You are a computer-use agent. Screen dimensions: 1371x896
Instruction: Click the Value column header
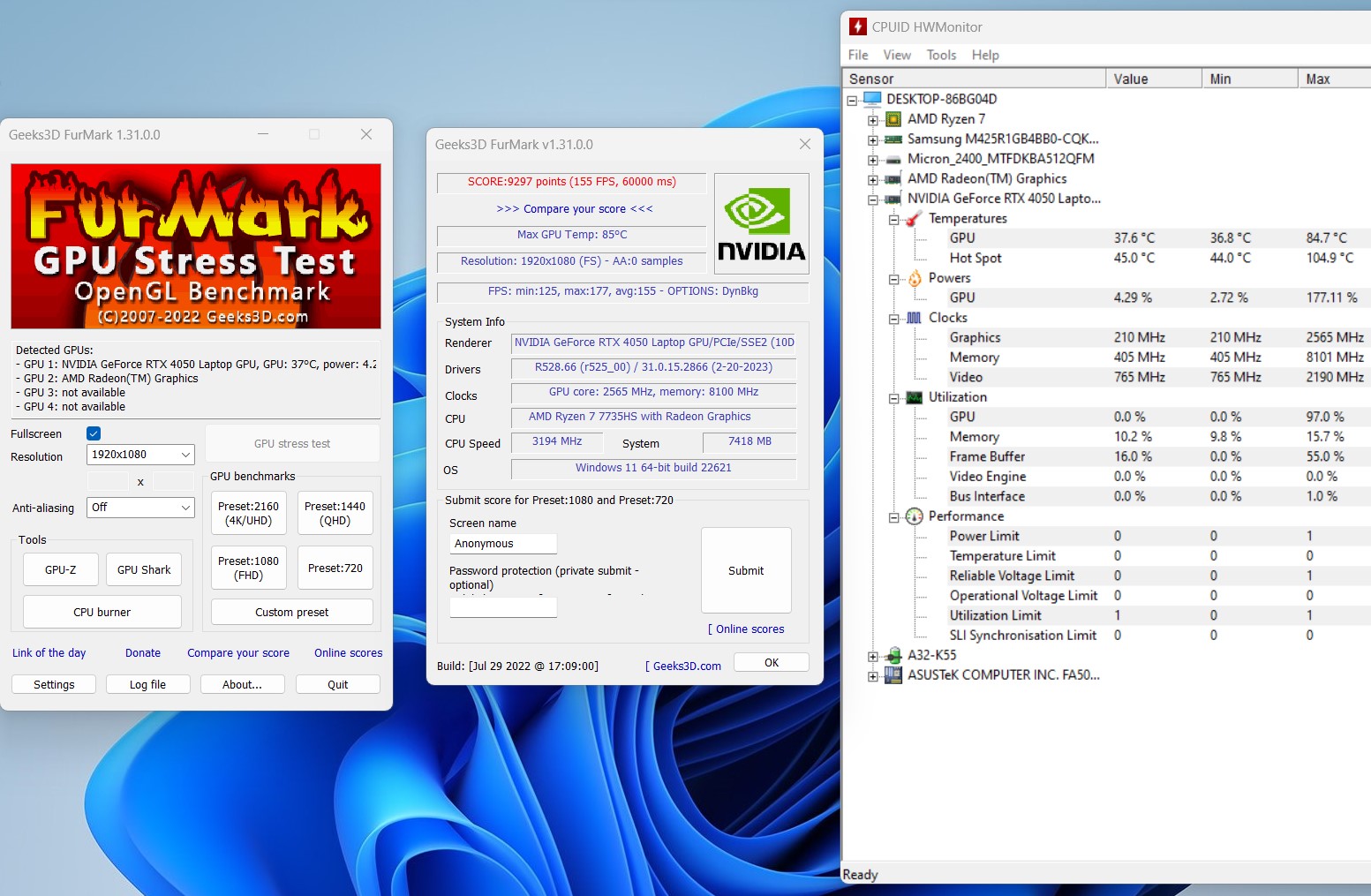1154,79
